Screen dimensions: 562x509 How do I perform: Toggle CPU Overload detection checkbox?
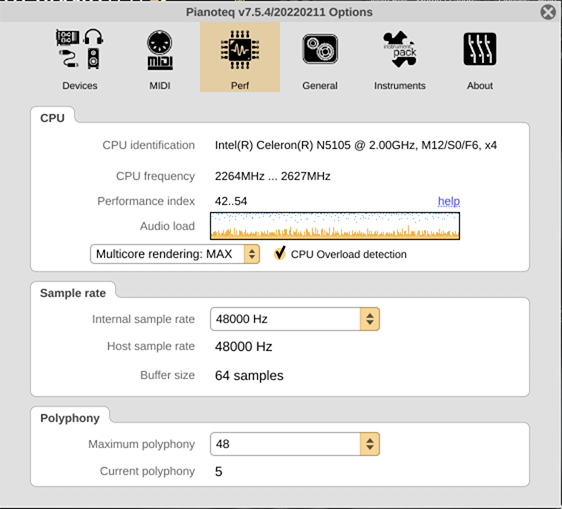coord(280,253)
